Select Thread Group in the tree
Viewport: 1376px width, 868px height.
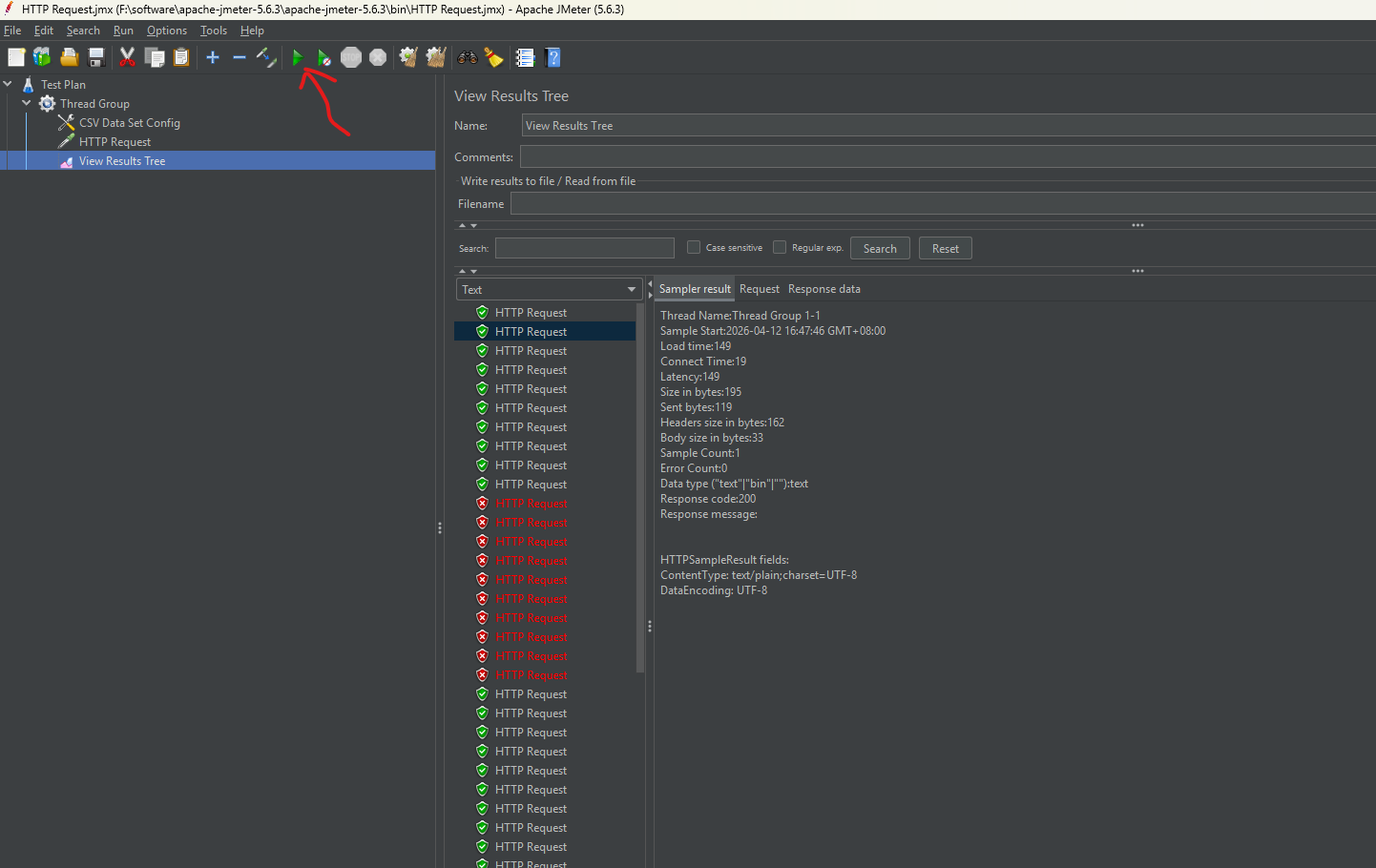94,103
